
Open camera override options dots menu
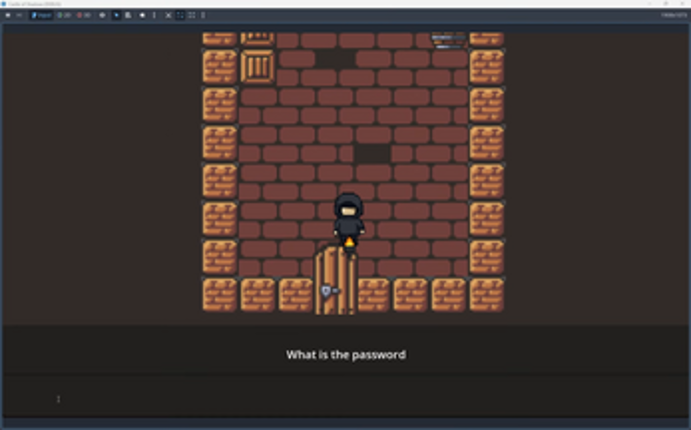154,15
